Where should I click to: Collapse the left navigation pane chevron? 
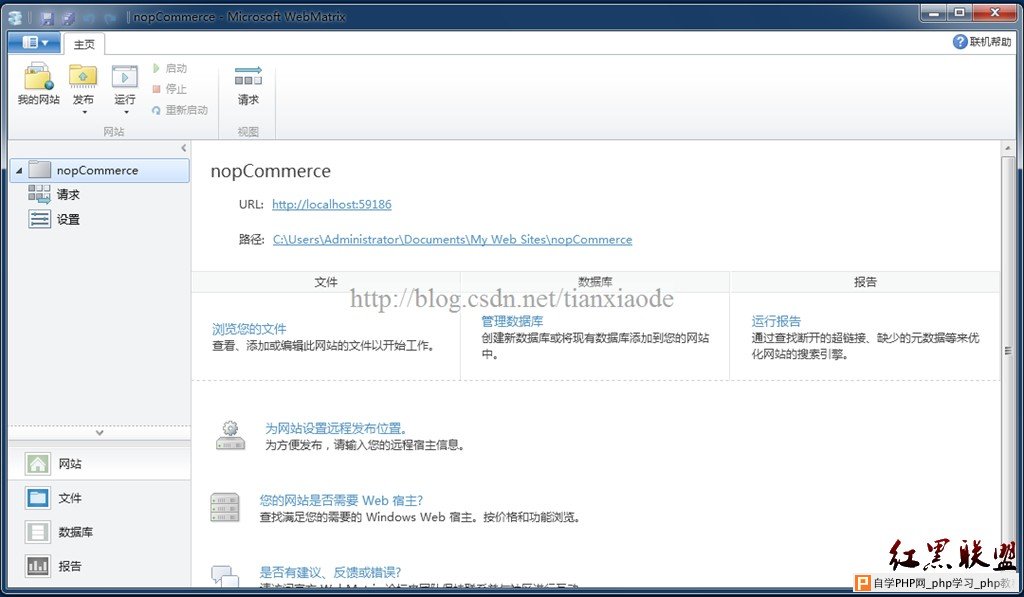(184, 148)
